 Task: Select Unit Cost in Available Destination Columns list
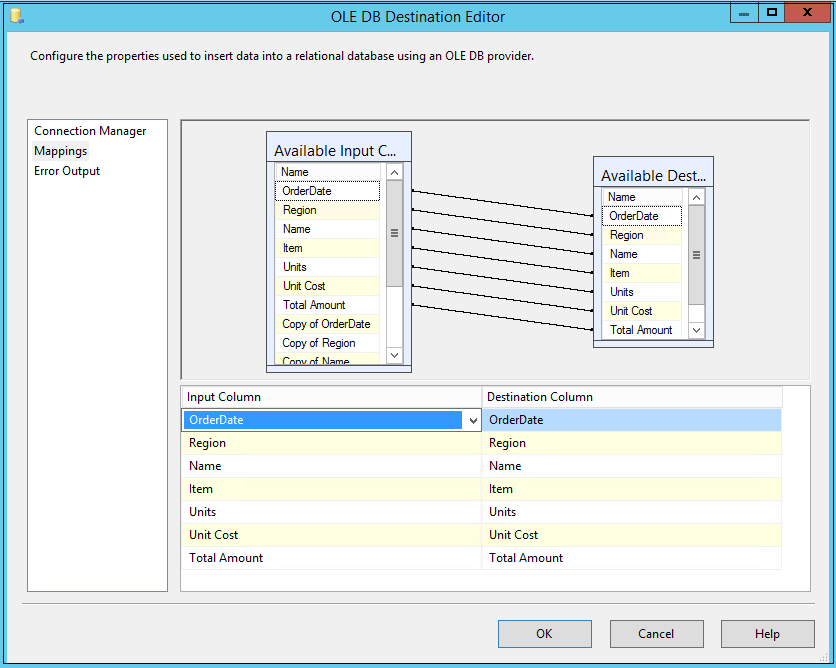tap(642, 311)
